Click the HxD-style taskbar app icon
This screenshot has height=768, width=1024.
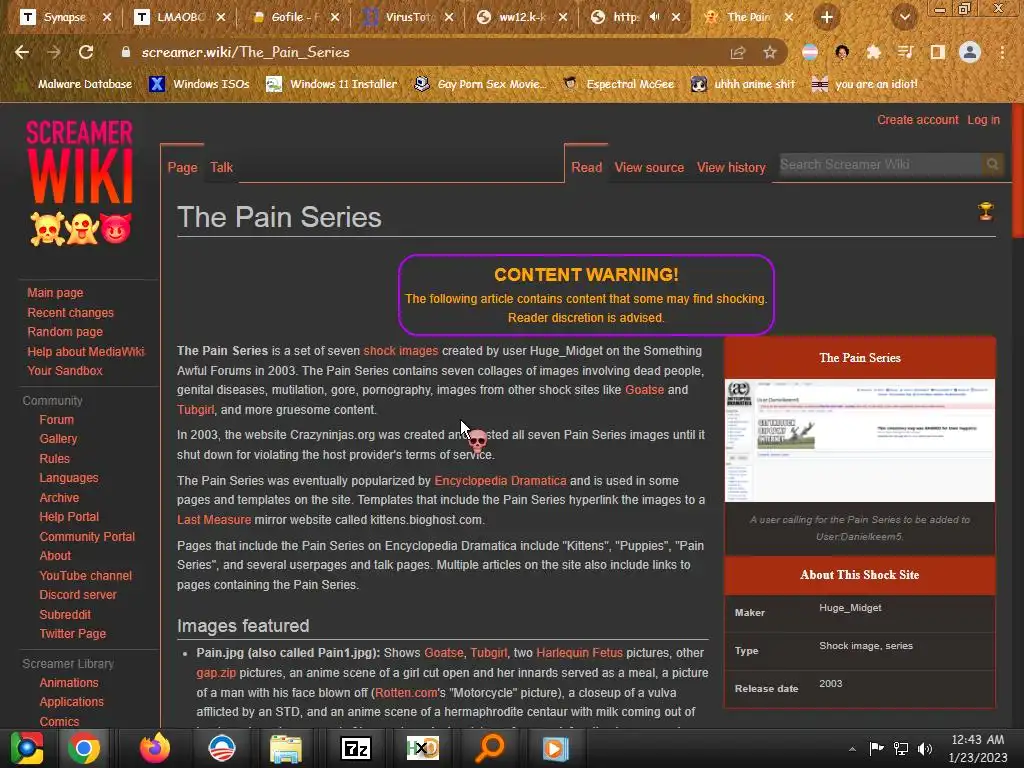[423, 748]
